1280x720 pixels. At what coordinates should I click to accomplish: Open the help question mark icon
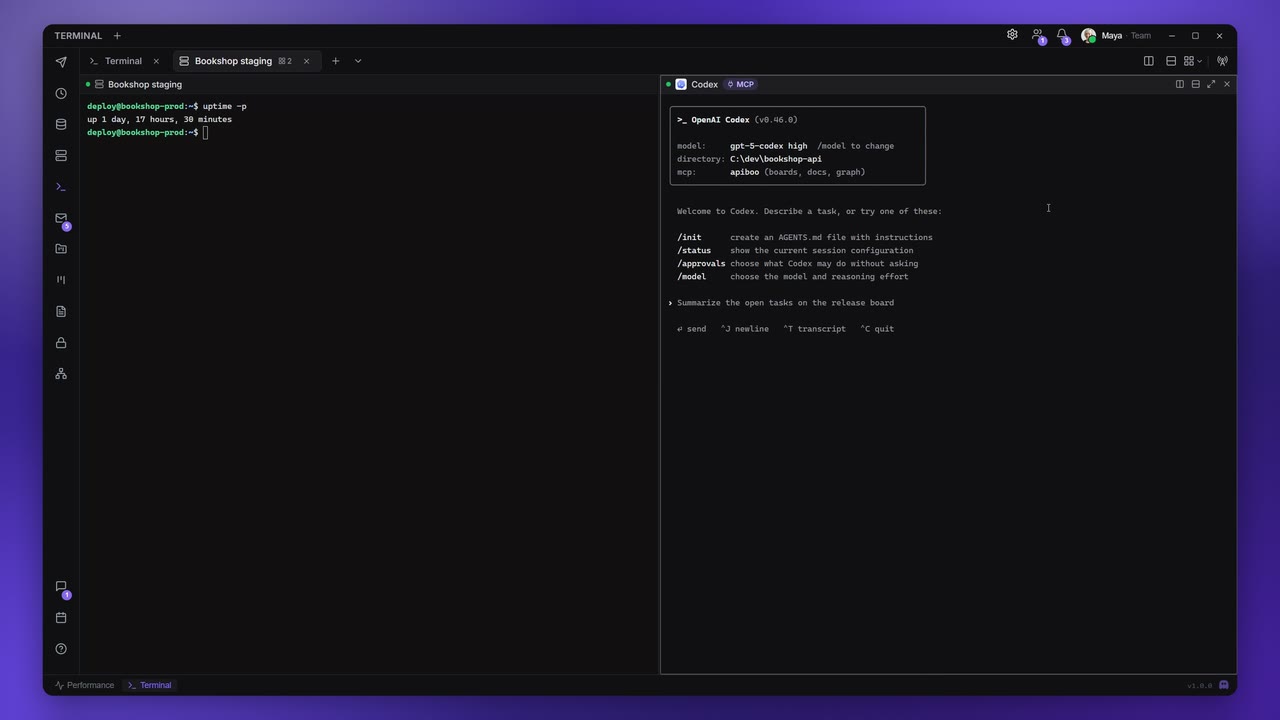click(61, 649)
